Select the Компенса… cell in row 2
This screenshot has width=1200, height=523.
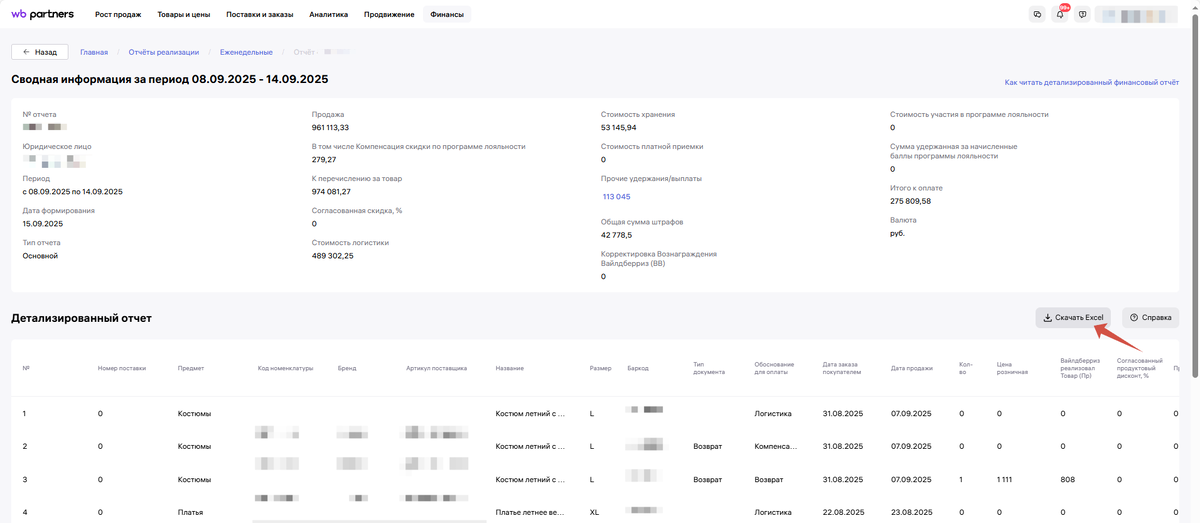tap(776, 447)
